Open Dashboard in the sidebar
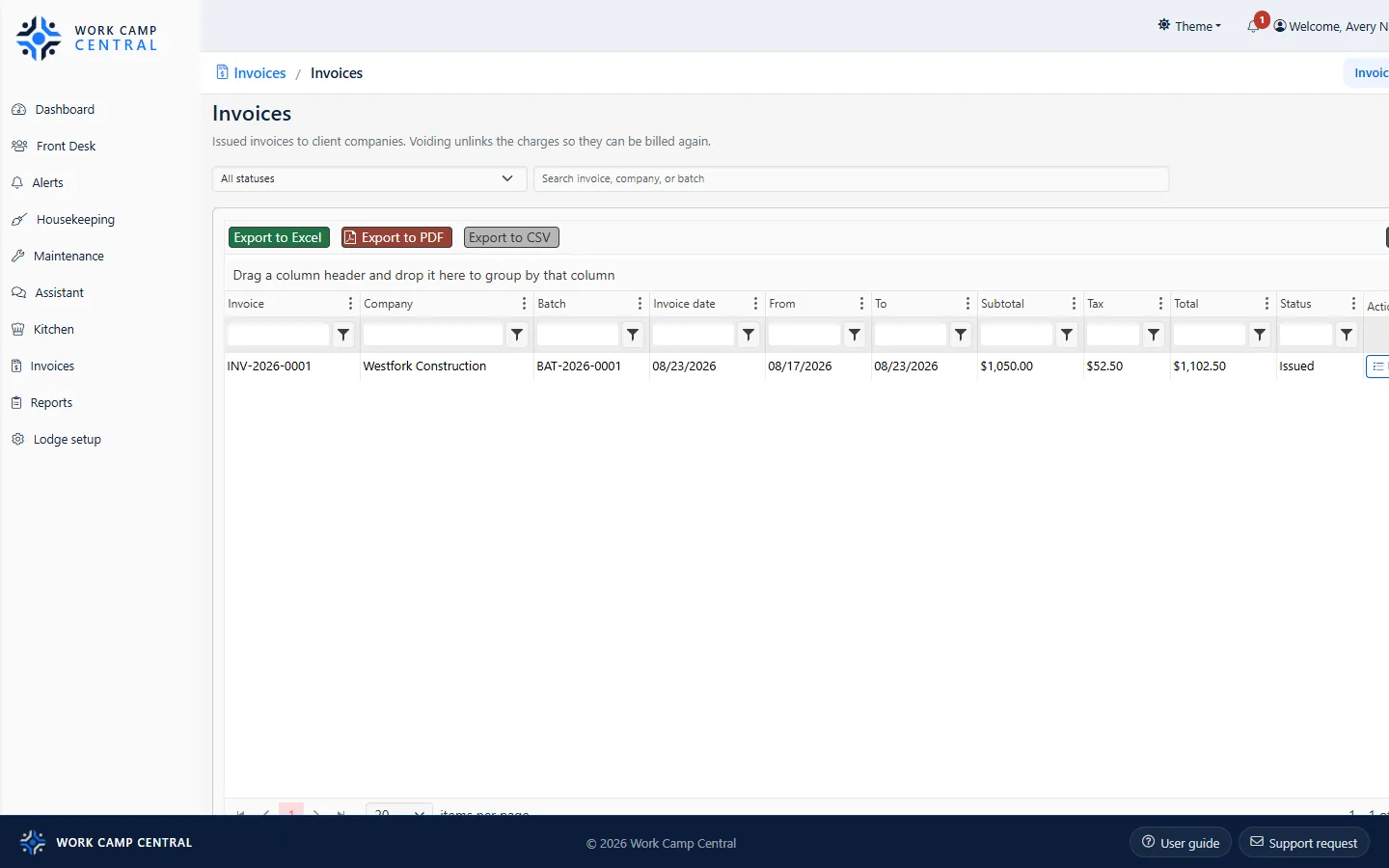 point(53,110)
